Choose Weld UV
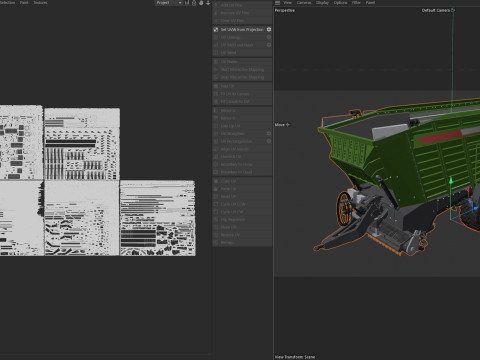The width and height of the screenshot is (480, 360). click(x=242, y=196)
